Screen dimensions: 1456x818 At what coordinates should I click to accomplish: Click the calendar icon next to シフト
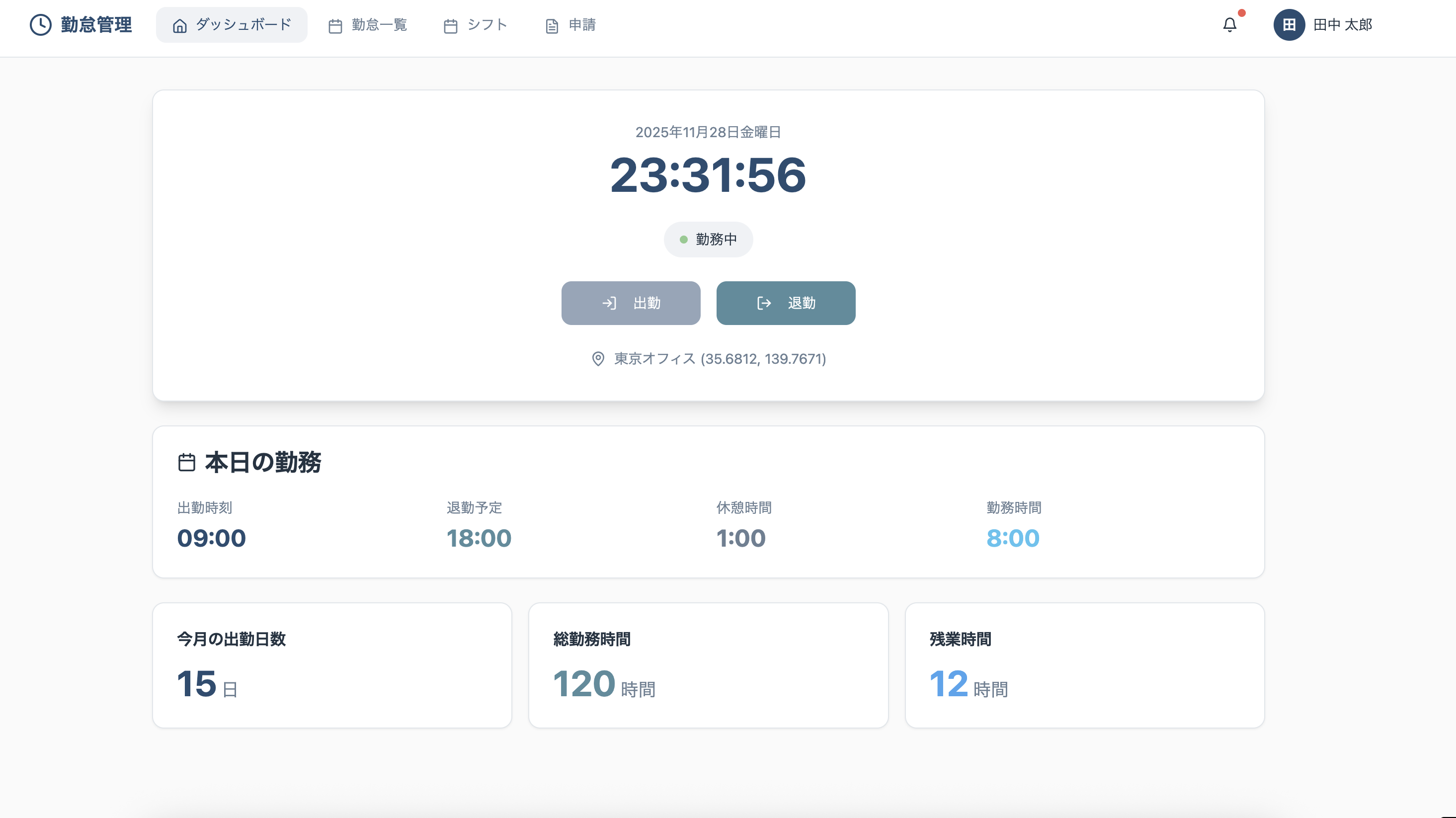tap(451, 26)
